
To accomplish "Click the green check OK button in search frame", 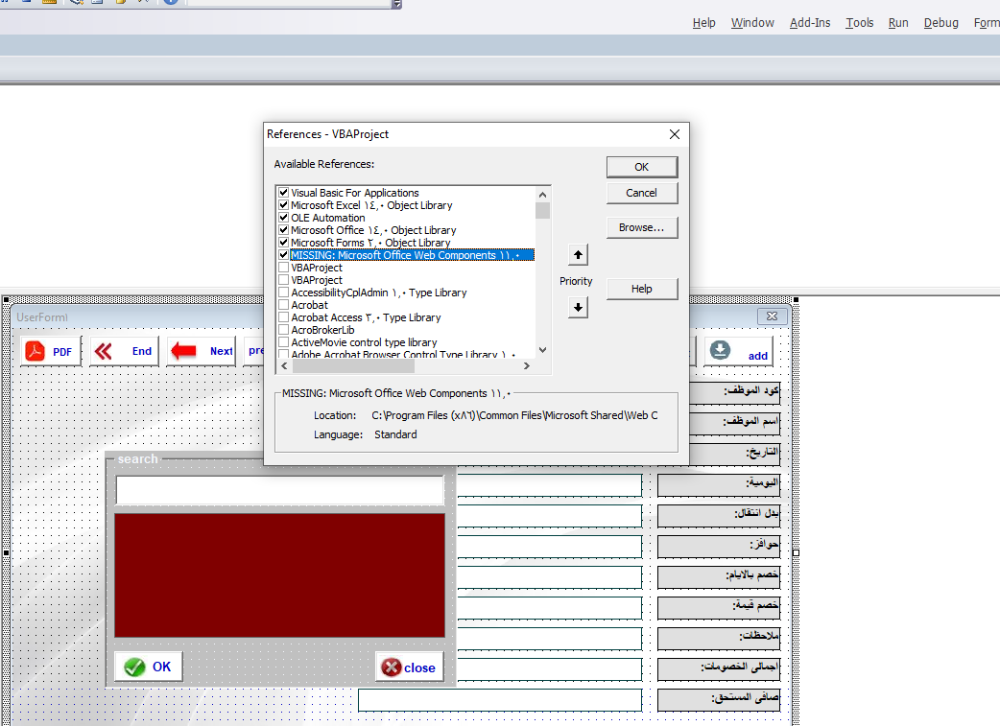I will click(148, 667).
